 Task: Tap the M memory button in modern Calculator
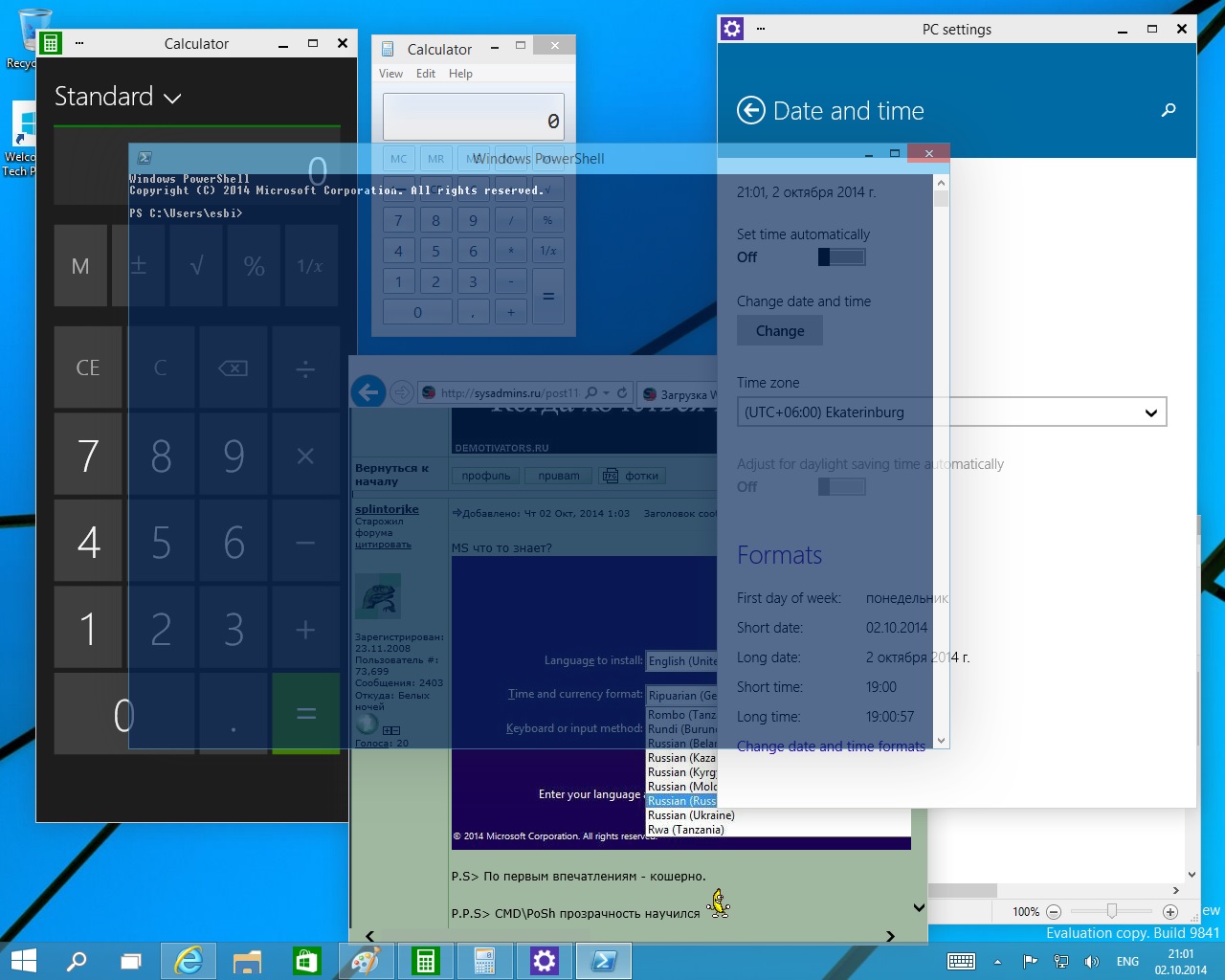(x=80, y=266)
